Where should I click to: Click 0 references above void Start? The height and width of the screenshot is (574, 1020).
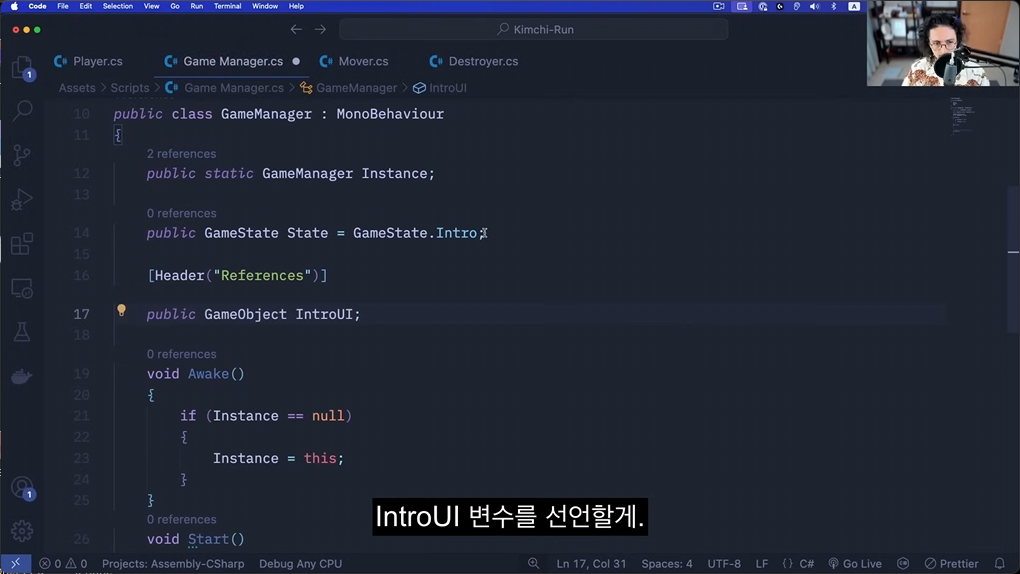point(181,519)
